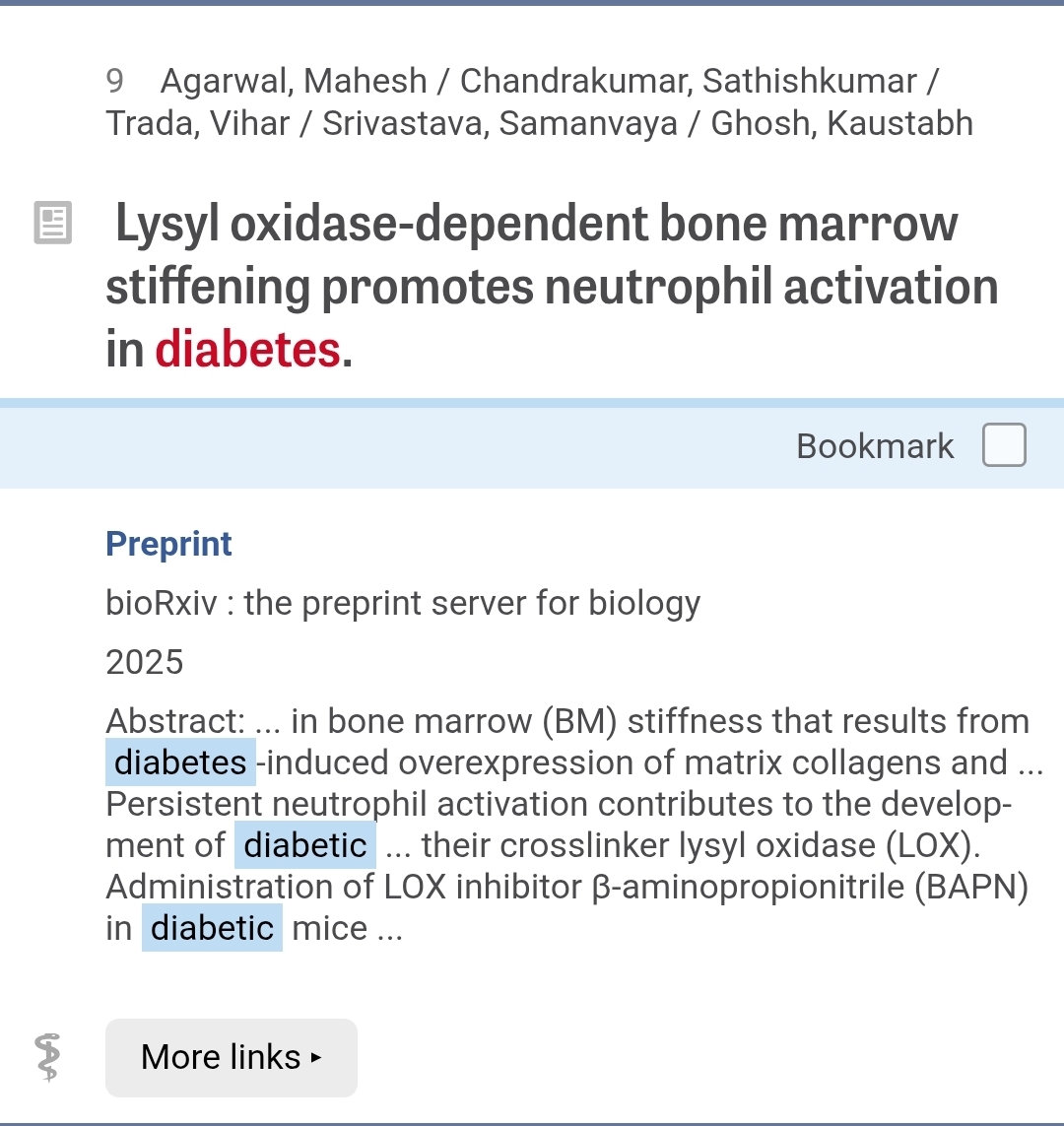This screenshot has width=1064, height=1126.
Task: Click the Bookmark label text
Action: (x=874, y=446)
